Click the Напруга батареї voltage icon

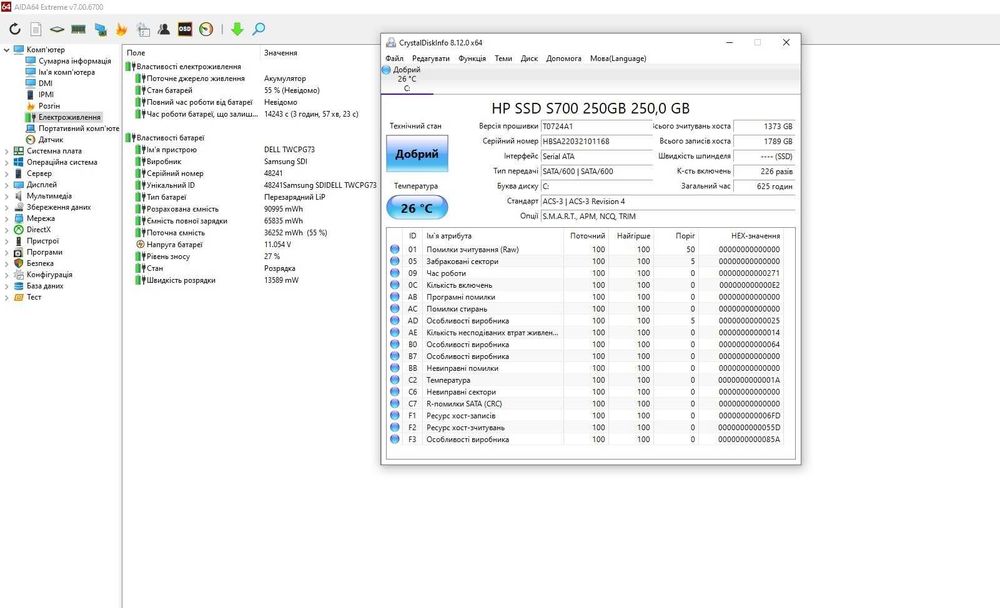coord(140,244)
